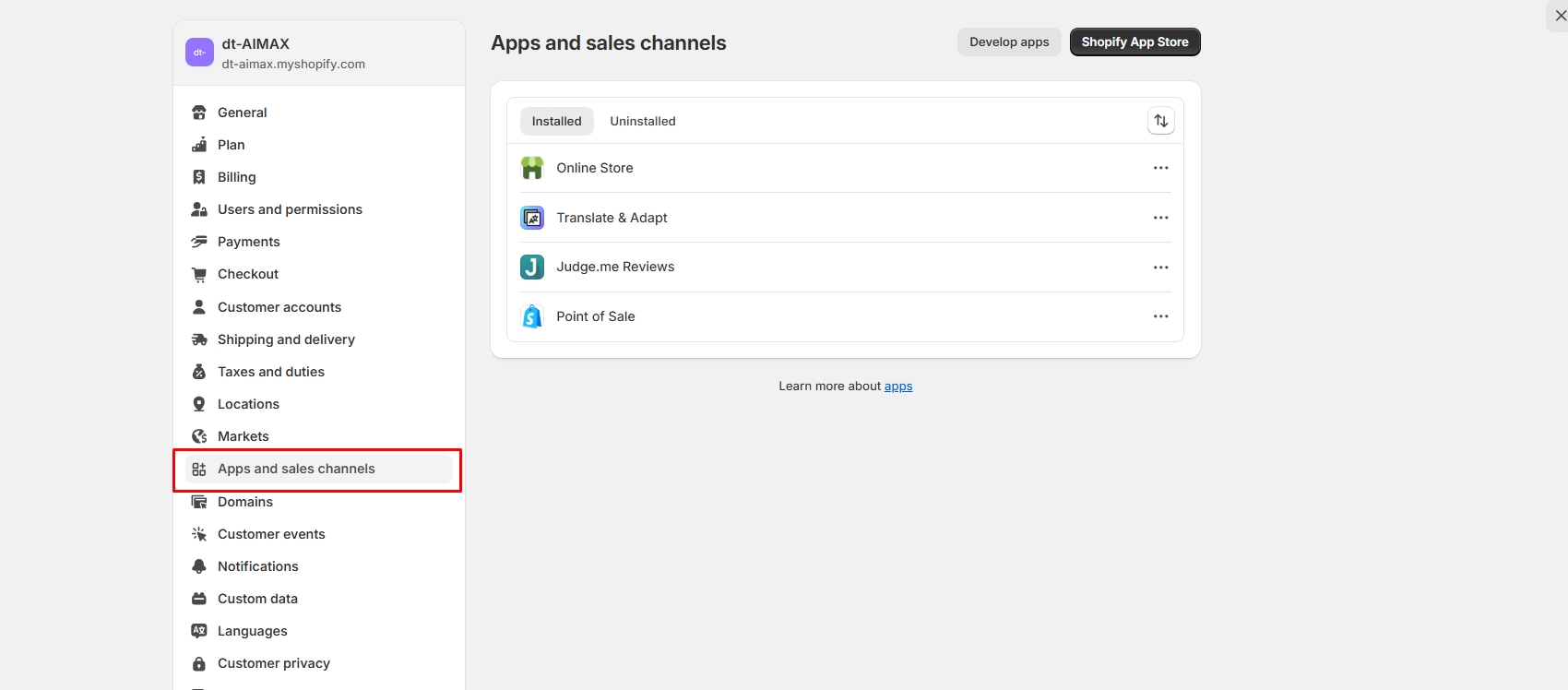Follow the 'apps' learn more link
Viewport: 1568px width, 690px height.
(x=897, y=387)
